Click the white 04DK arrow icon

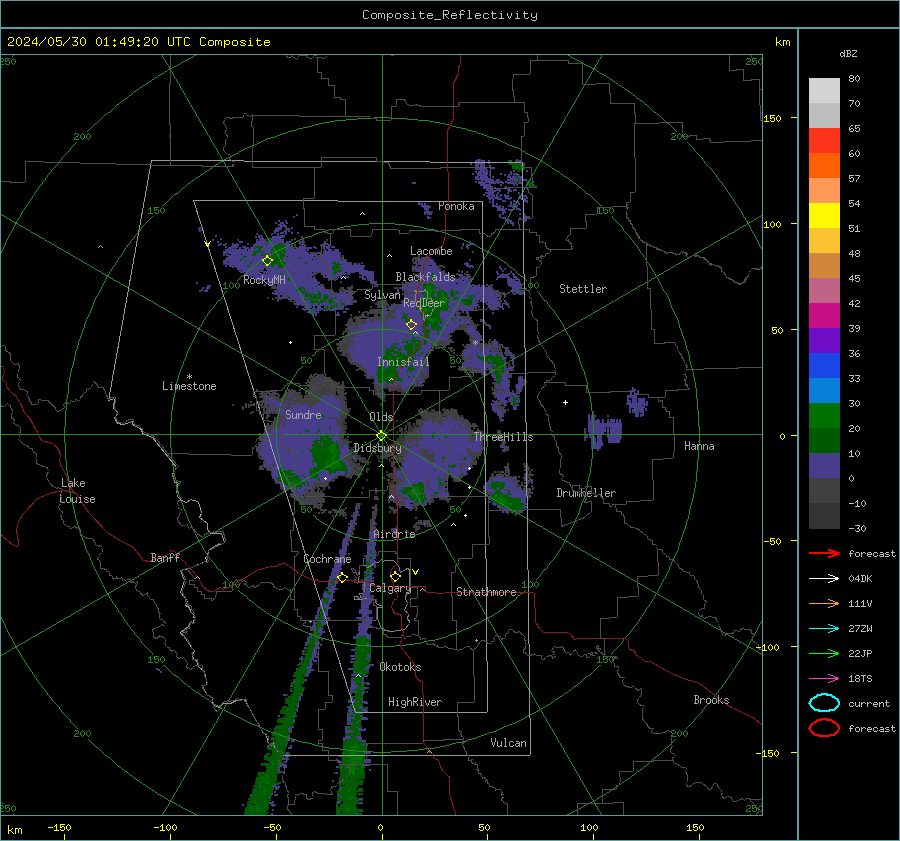[x=824, y=579]
